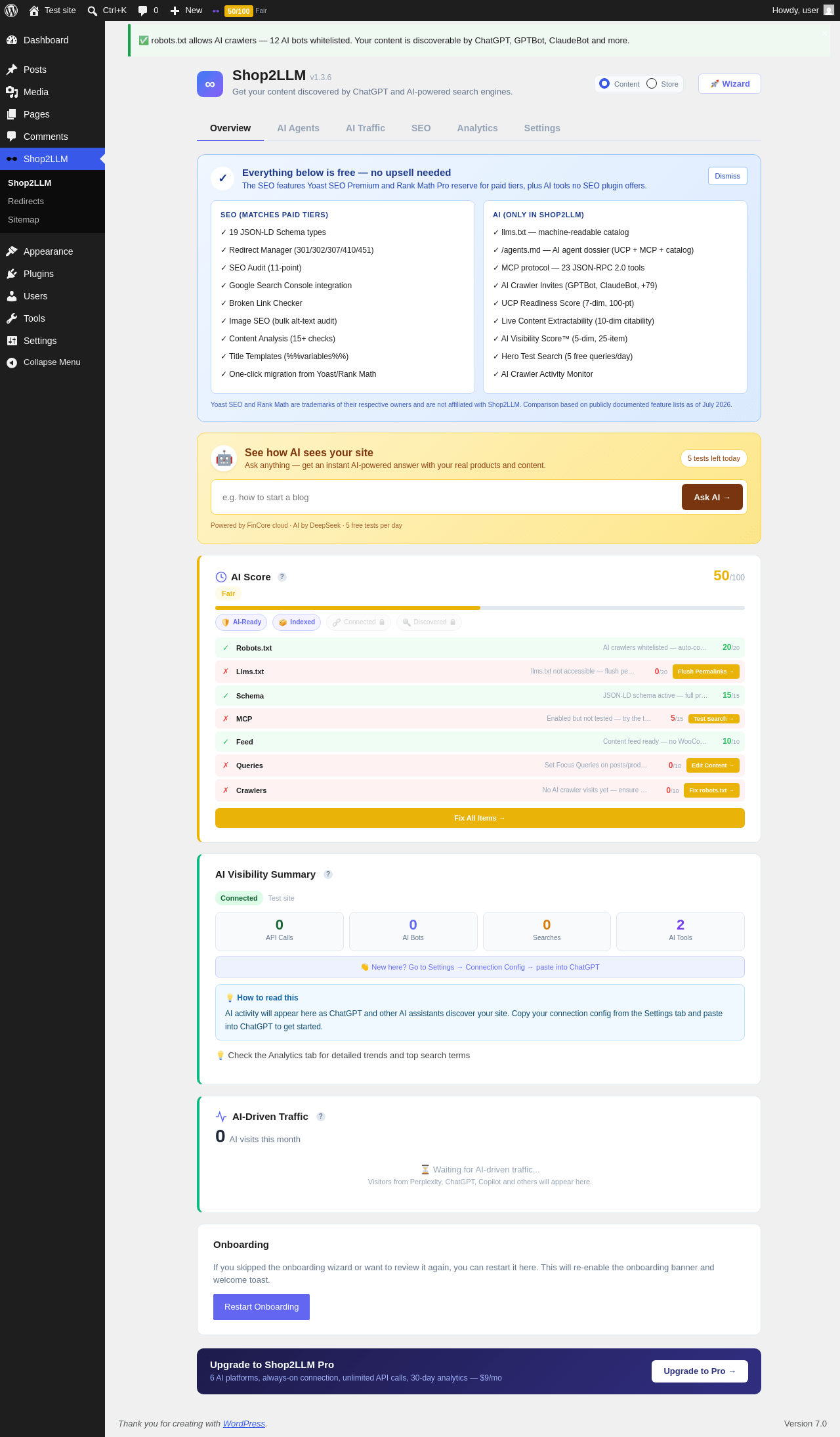The image size is (840, 1437).
Task: Select the Content radio option
Action: (604, 83)
